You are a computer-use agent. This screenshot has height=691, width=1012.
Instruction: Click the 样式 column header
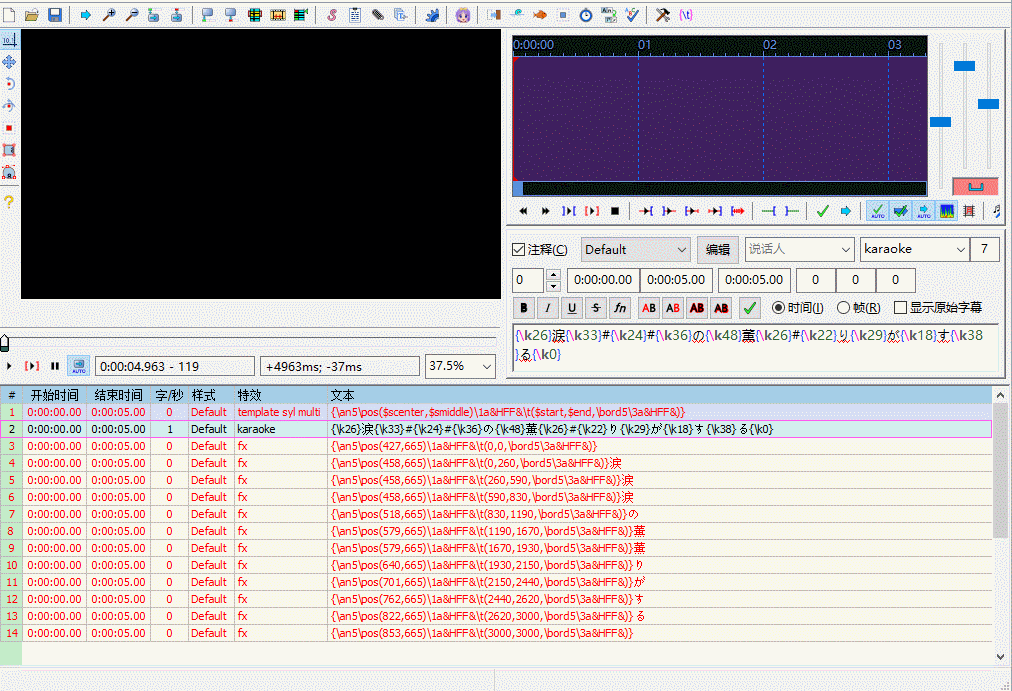click(x=204, y=395)
